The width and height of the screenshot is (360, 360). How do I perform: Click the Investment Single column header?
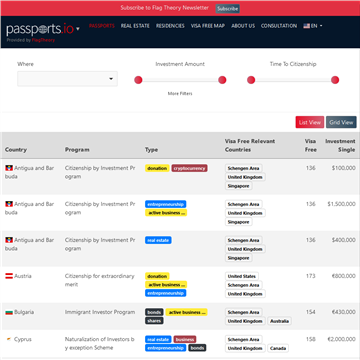point(340,145)
